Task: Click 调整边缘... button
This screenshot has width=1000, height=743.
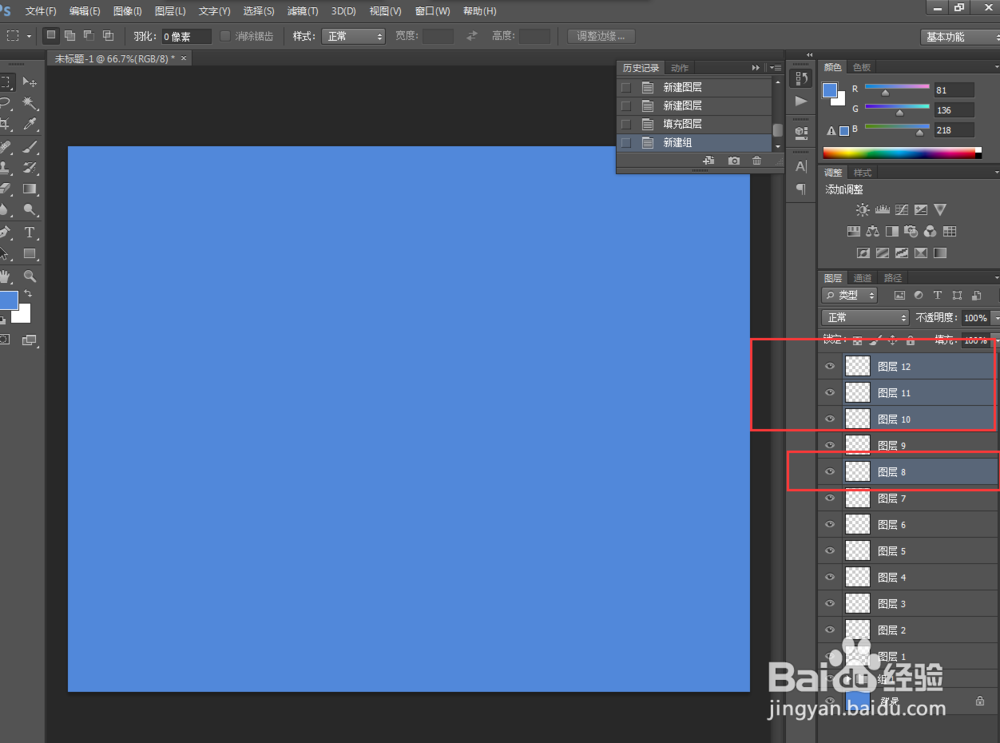Action: click(601, 36)
